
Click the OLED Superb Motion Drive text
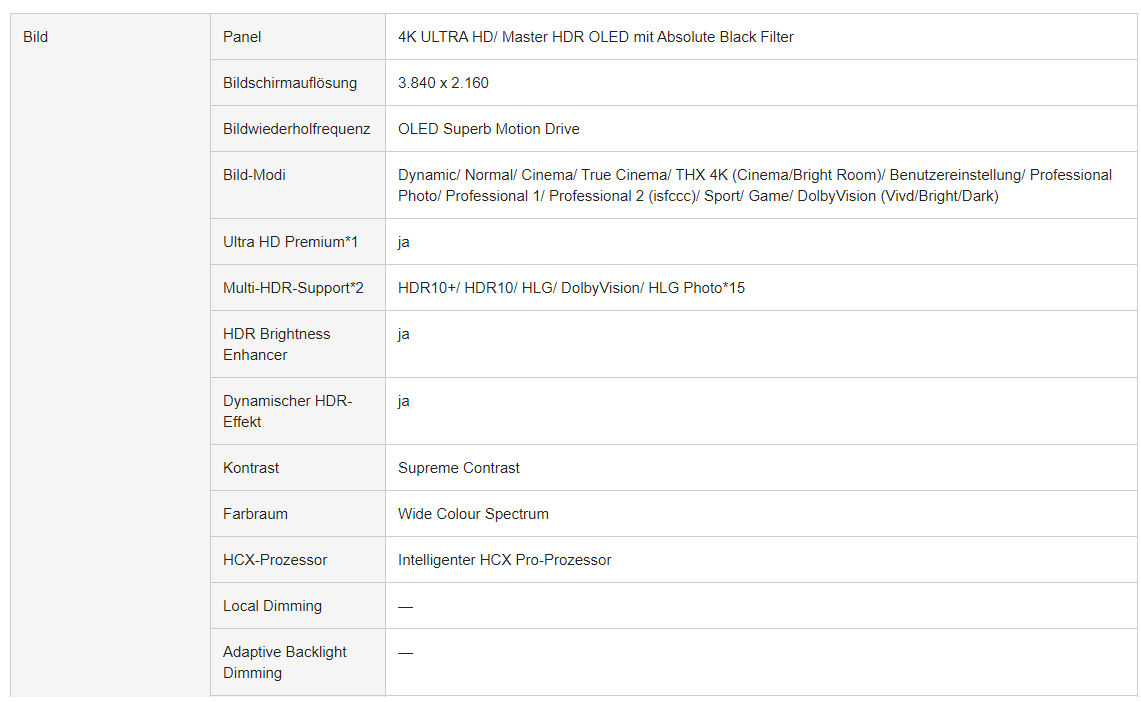pos(488,129)
